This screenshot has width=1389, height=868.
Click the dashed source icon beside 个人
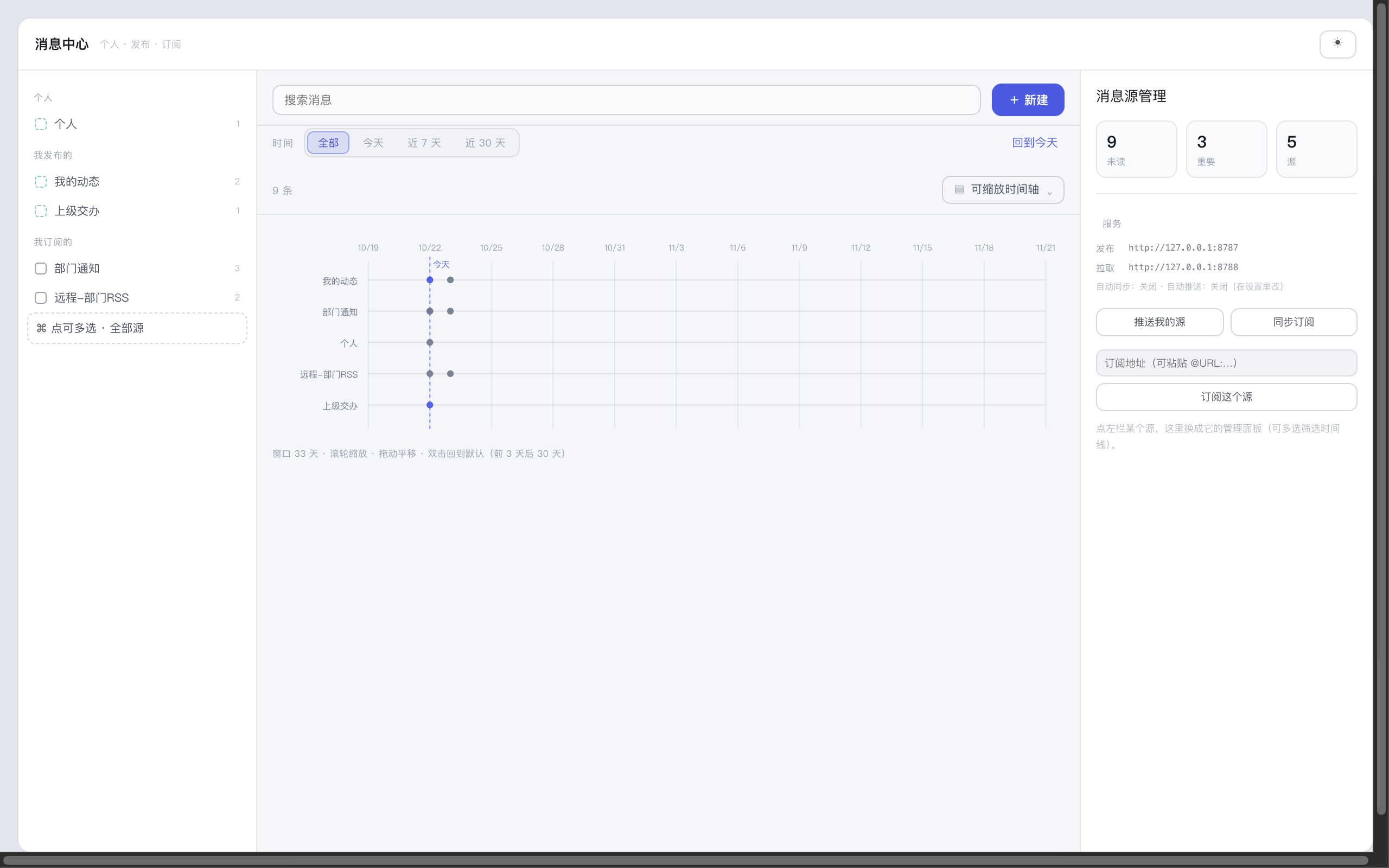pyautogui.click(x=41, y=124)
